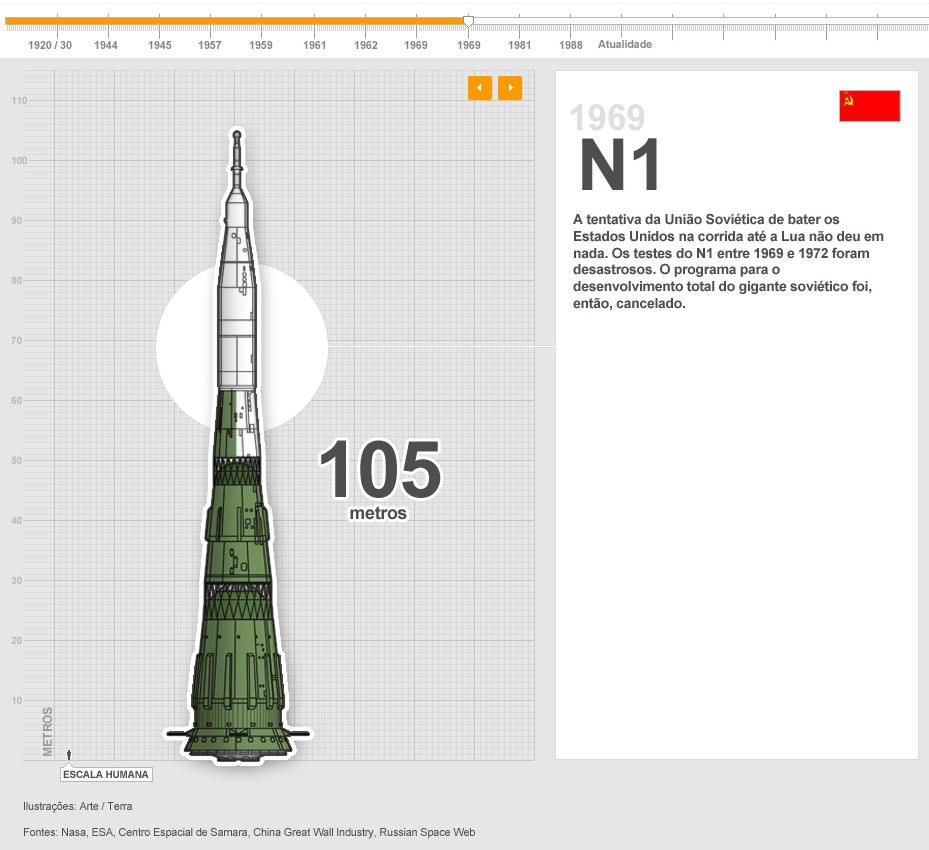This screenshot has width=929, height=850.
Task: Click the next rocket arrow button
Action: click(510, 88)
